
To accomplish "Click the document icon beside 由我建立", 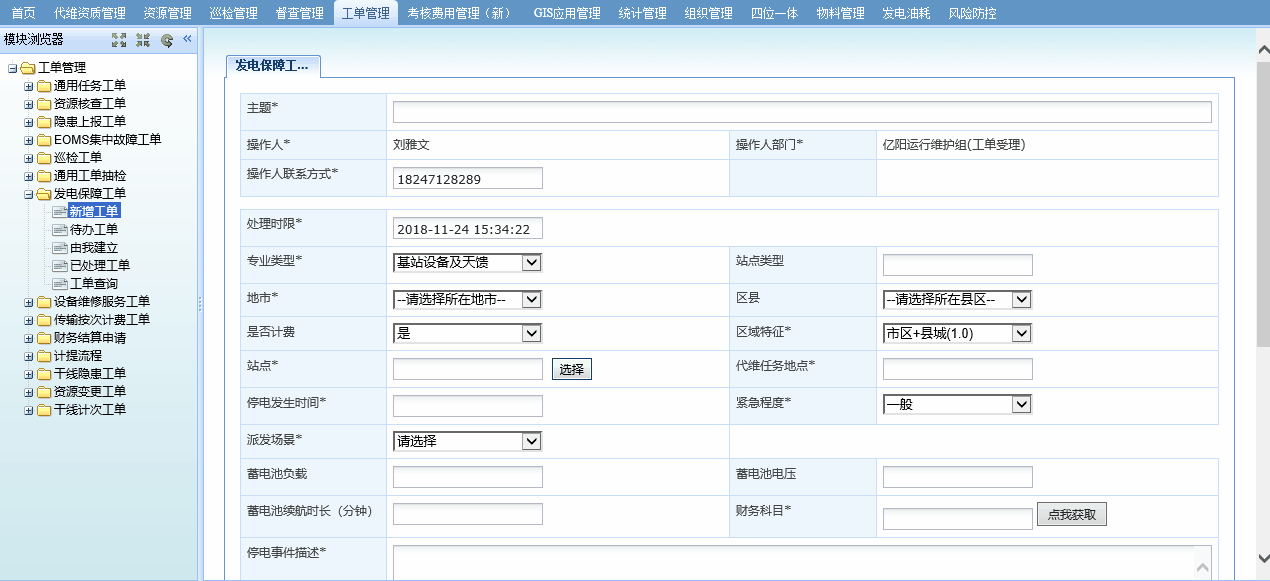I will 60,248.
